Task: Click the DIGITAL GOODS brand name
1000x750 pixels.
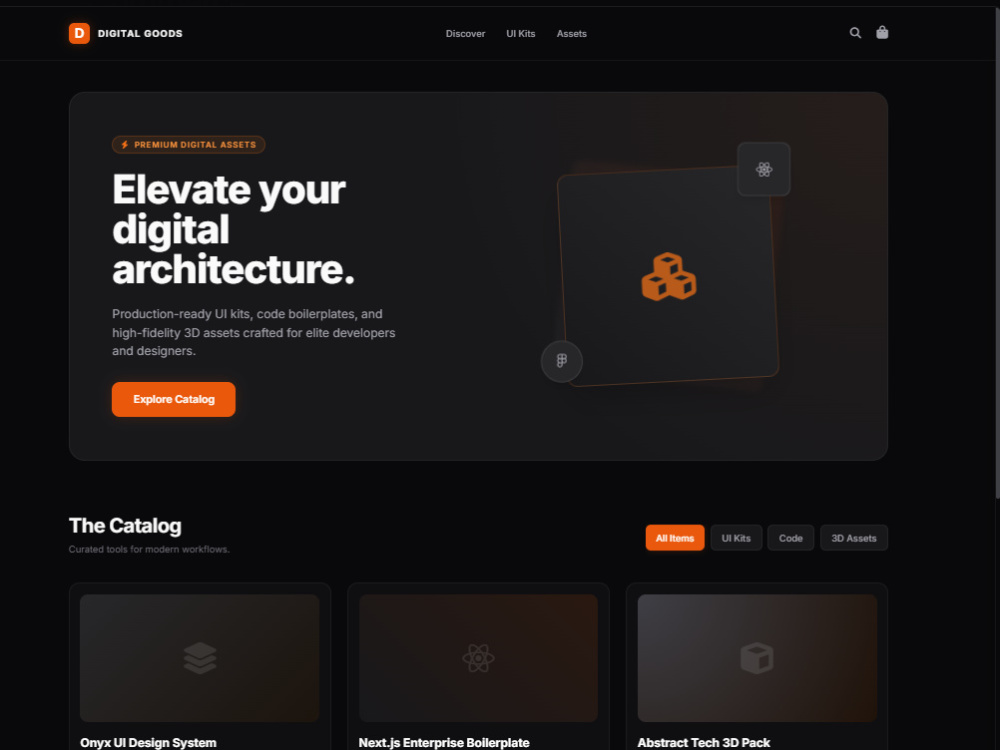Action: 140,33
